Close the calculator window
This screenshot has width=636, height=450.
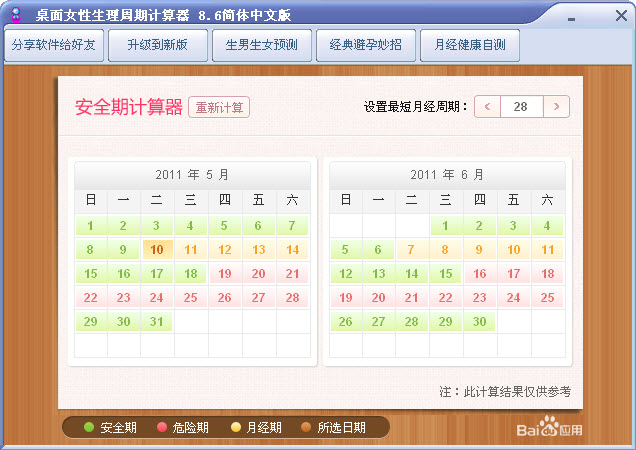(x=621, y=16)
